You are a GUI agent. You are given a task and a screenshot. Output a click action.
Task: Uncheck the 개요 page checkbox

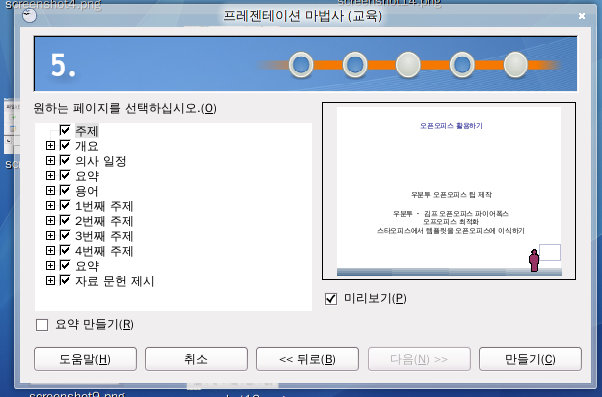65,145
